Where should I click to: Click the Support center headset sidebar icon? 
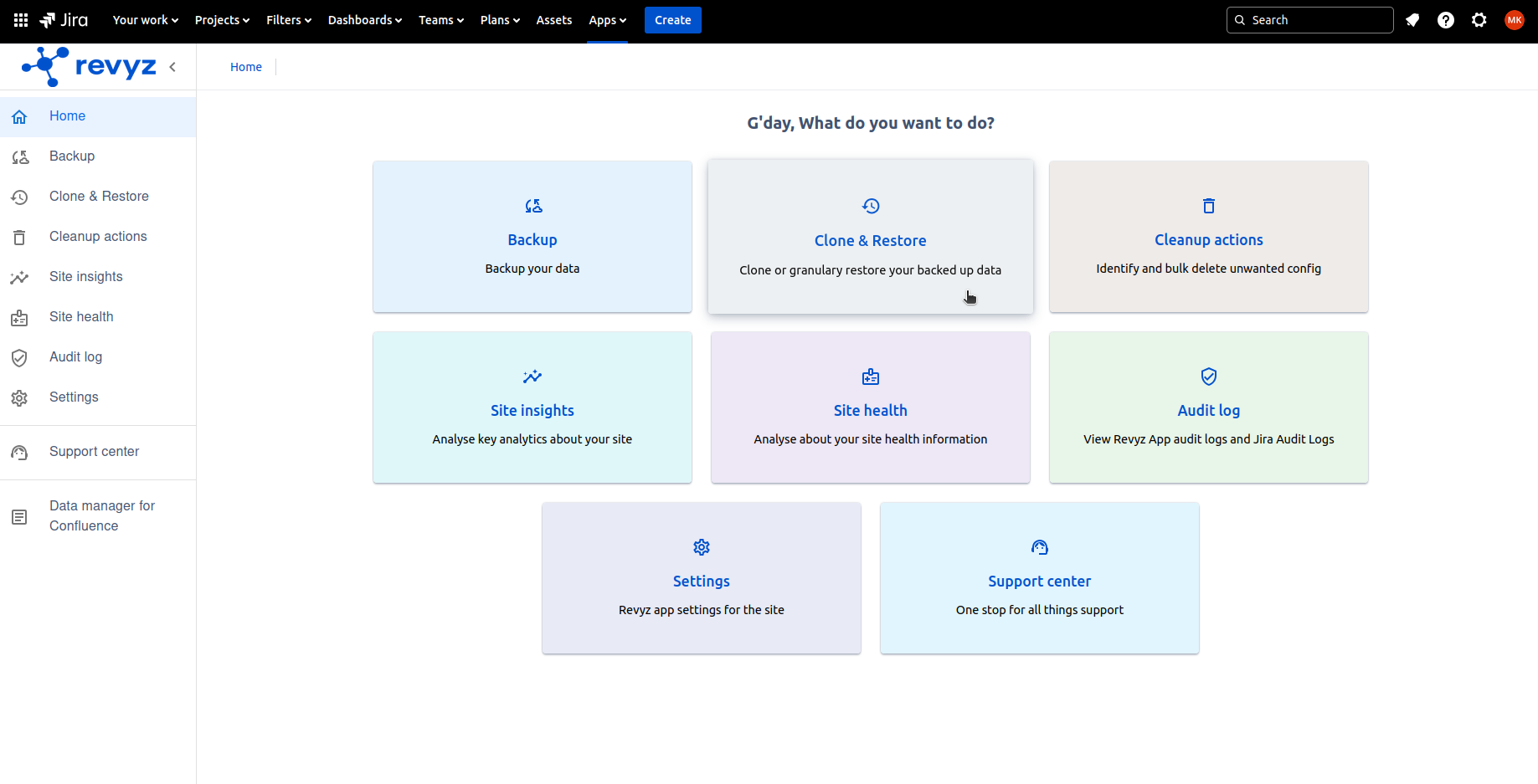pyautogui.click(x=20, y=452)
